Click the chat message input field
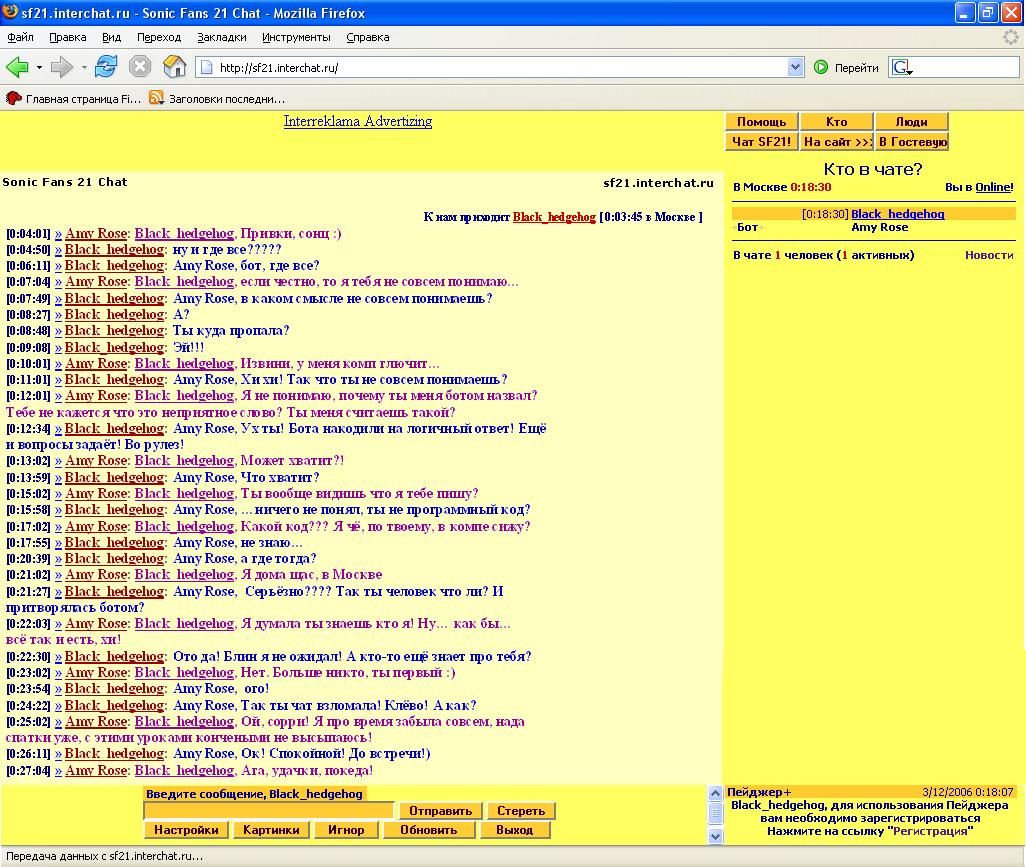The image size is (1026, 867). pos(269,811)
